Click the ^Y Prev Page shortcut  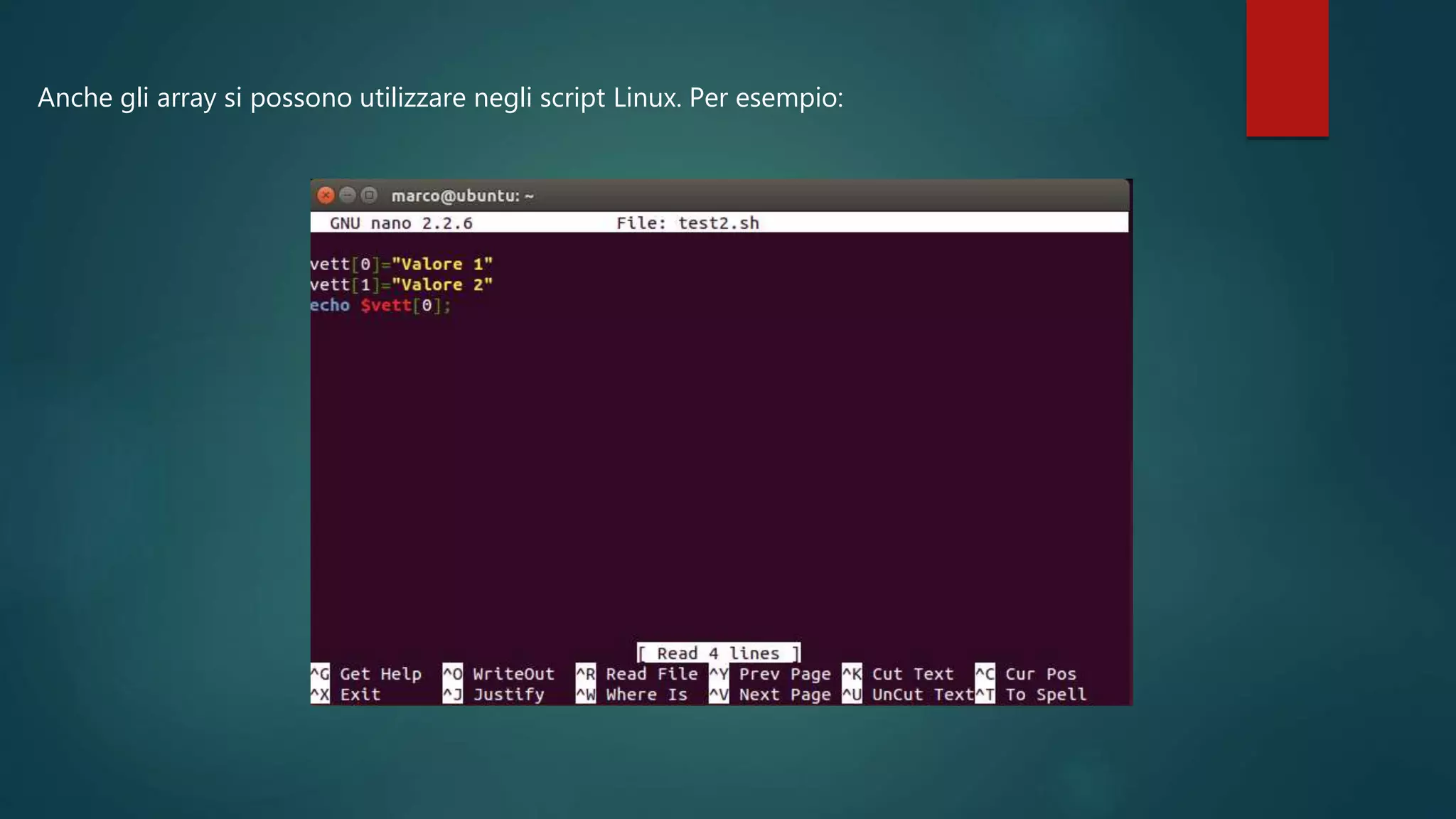(770, 674)
